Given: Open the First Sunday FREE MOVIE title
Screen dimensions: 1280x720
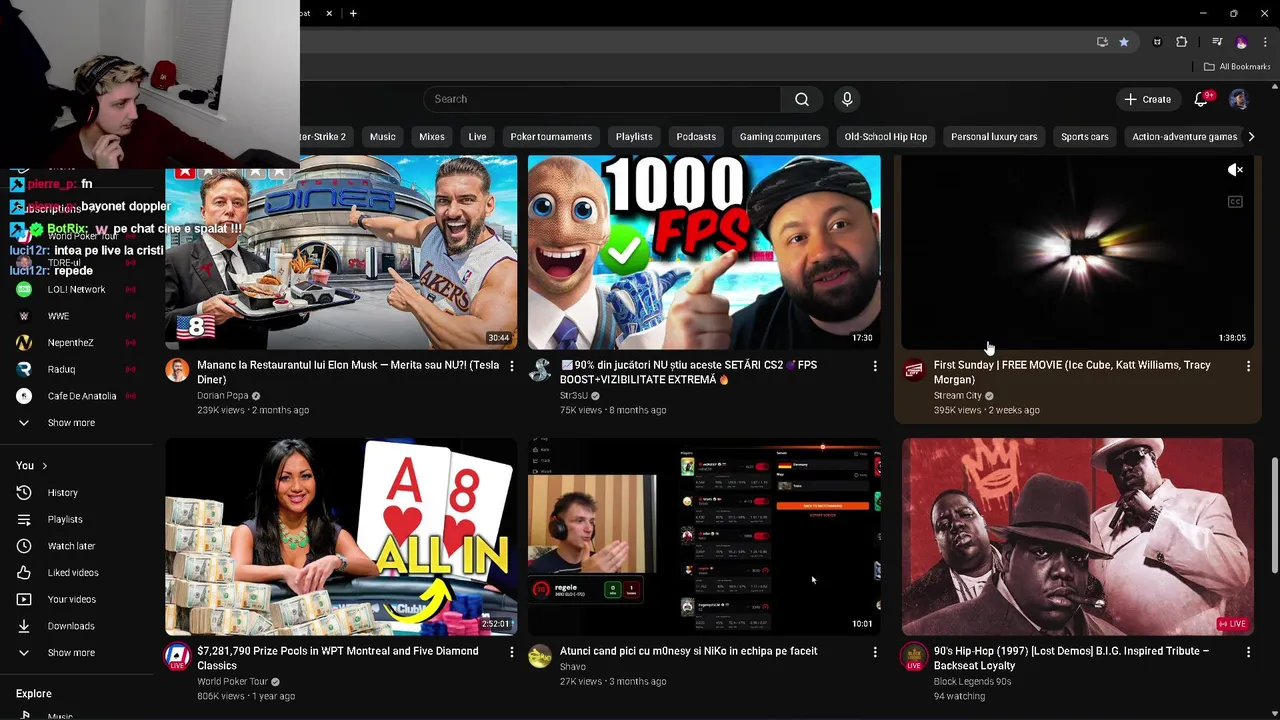Looking at the screenshot, I should tap(1072, 372).
